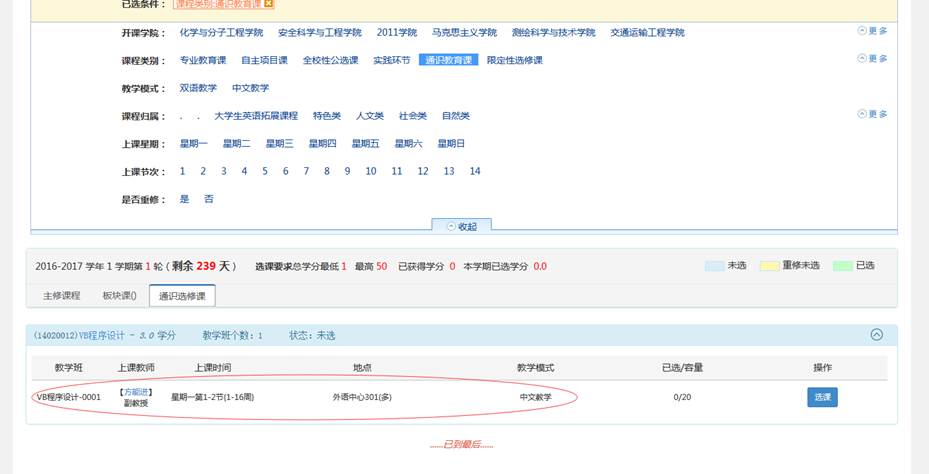Choose 否 for 是否重修
This screenshot has width=929, height=474.
pos(208,199)
